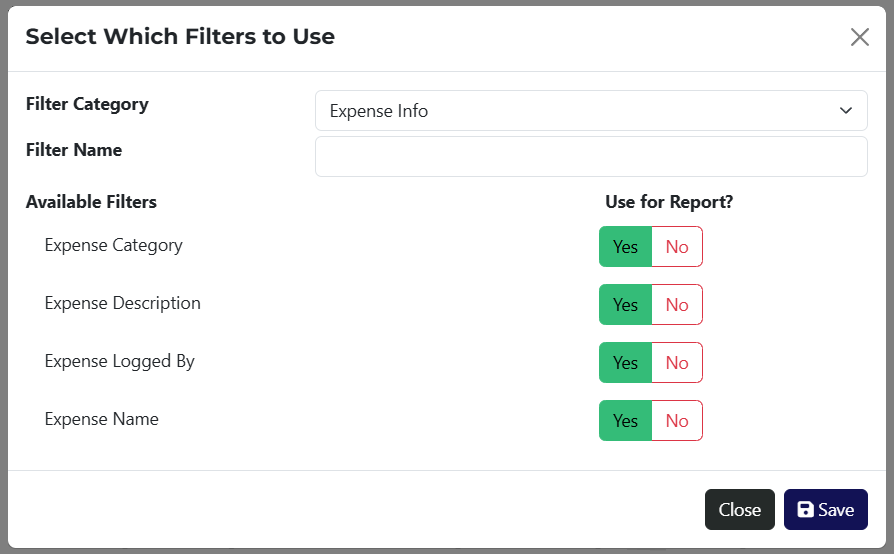Choose No for Expense Logged By
The height and width of the screenshot is (554, 894).
(x=677, y=363)
